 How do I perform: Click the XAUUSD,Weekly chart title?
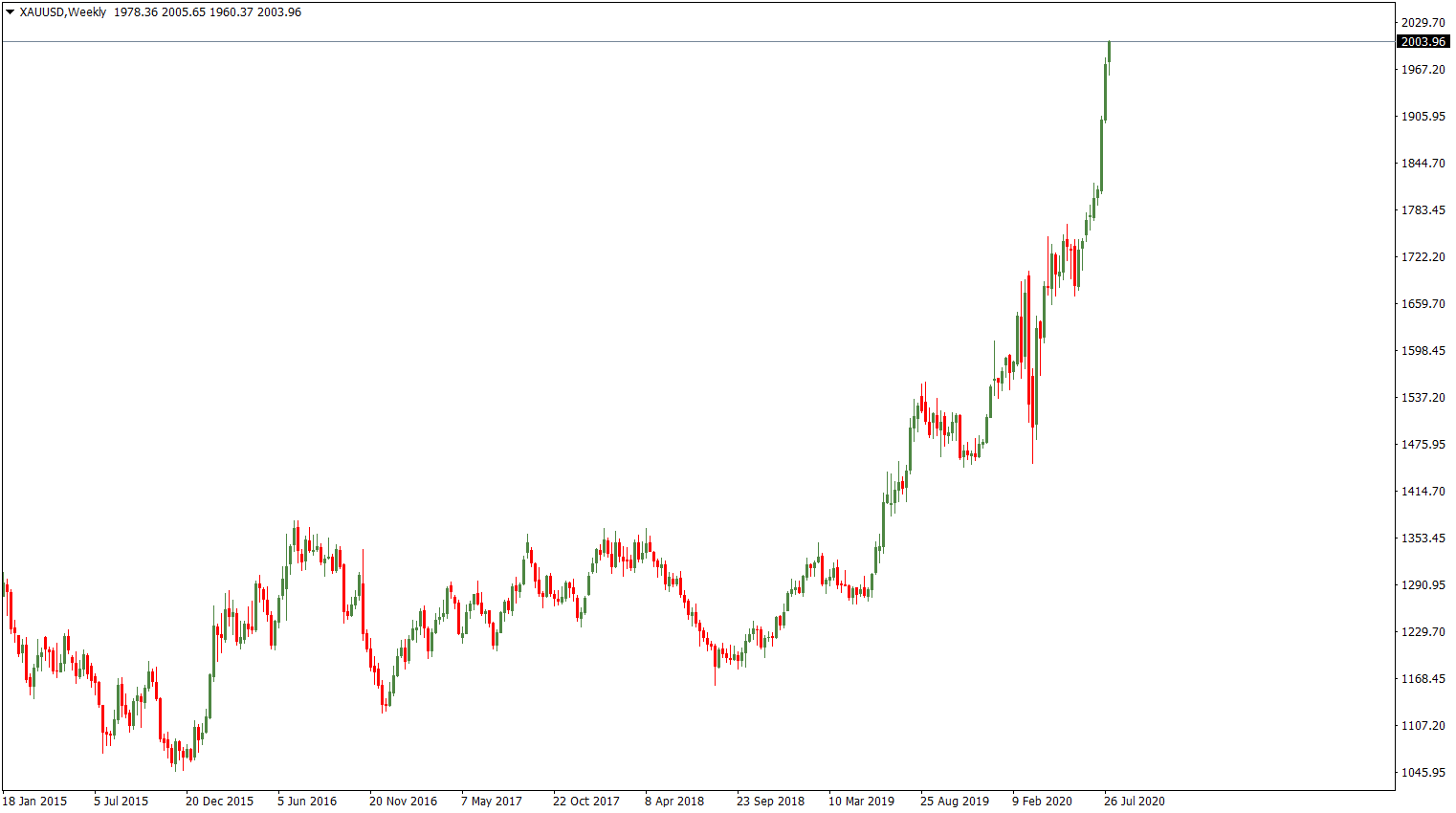point(63,12)
